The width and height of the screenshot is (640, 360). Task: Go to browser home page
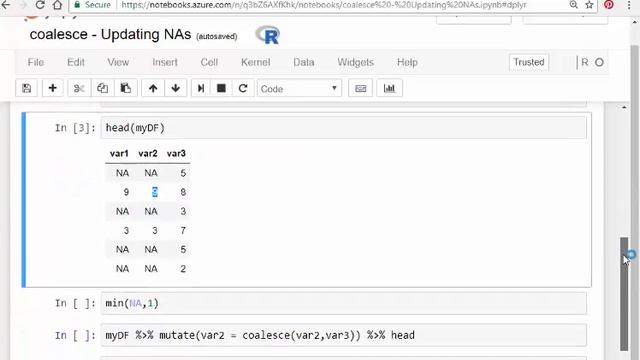point(58,5)
